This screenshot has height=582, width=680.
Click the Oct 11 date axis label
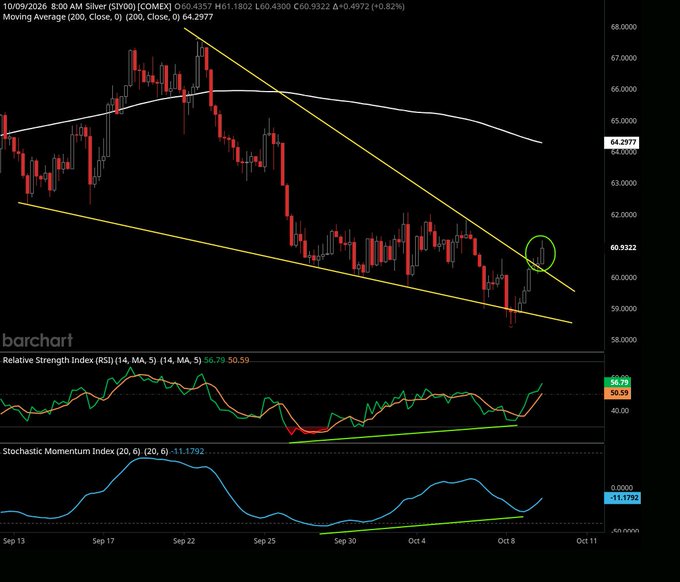pos(587,541)
